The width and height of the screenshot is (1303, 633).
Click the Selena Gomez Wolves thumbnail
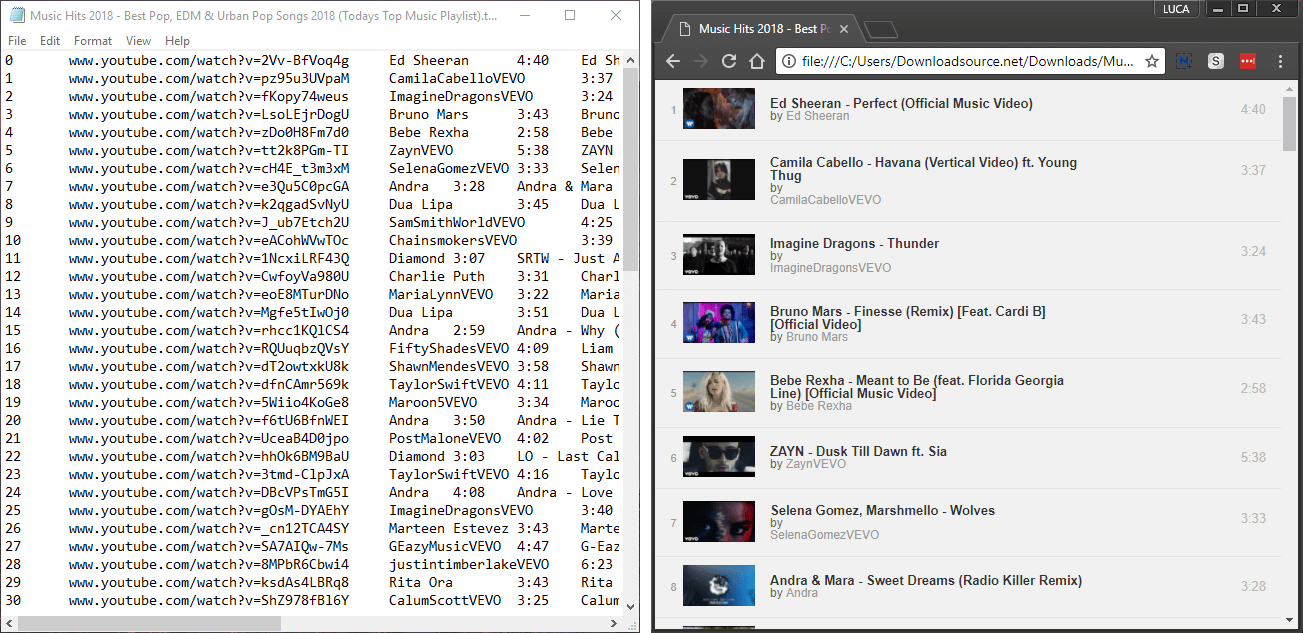click(718, 521)
